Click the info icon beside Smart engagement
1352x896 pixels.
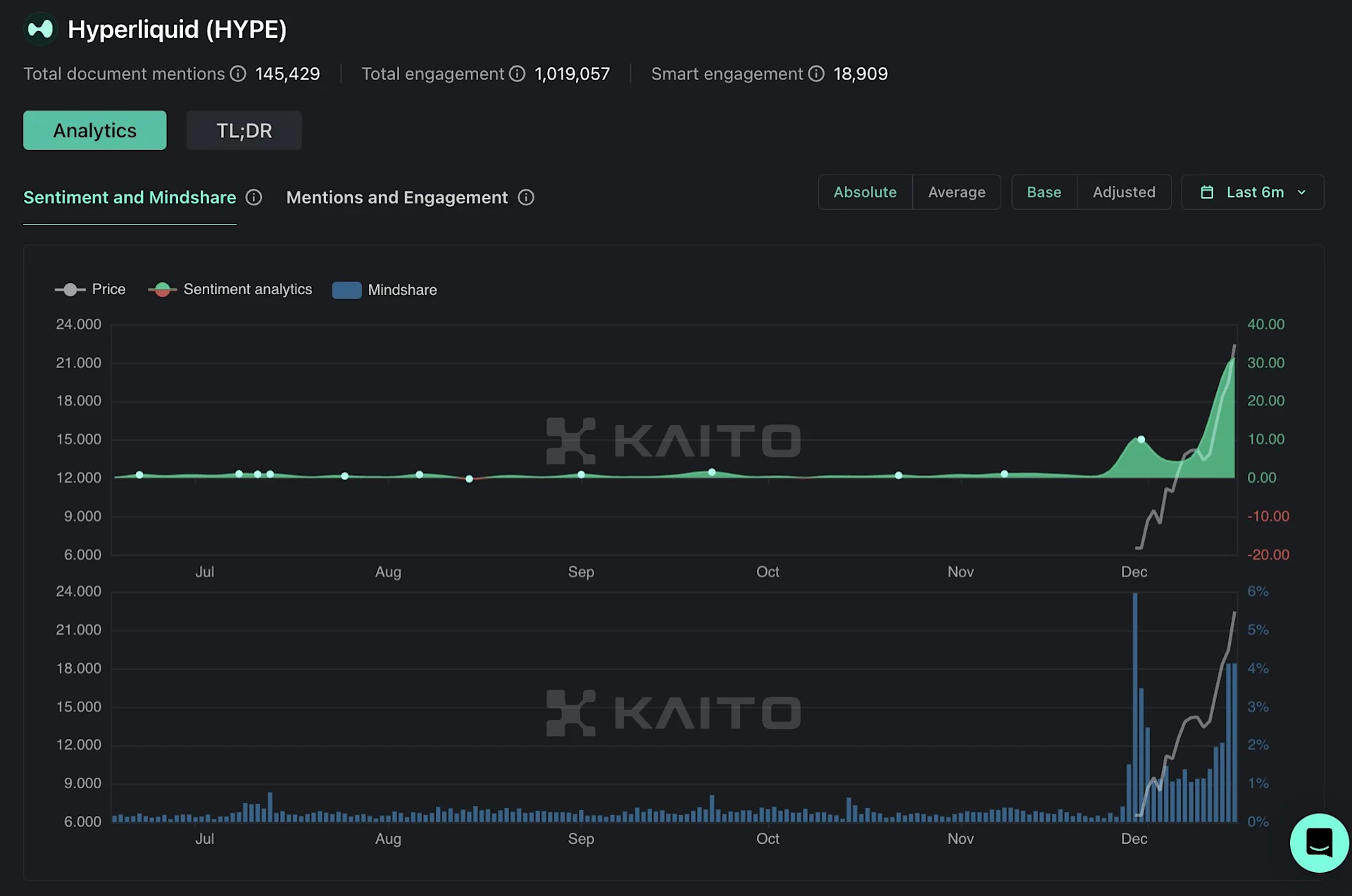(x=816, y=74)
